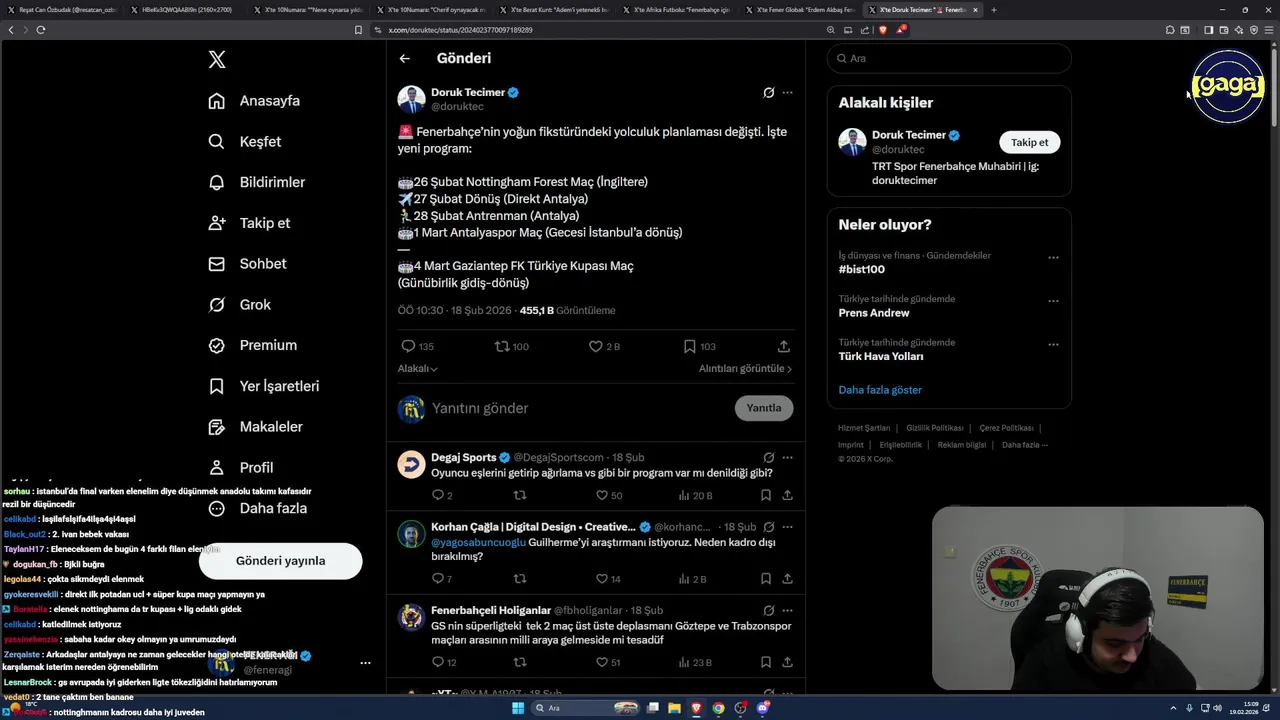Open the #bist100 trend
This screenshot has height=720, width=1280.
861,269
